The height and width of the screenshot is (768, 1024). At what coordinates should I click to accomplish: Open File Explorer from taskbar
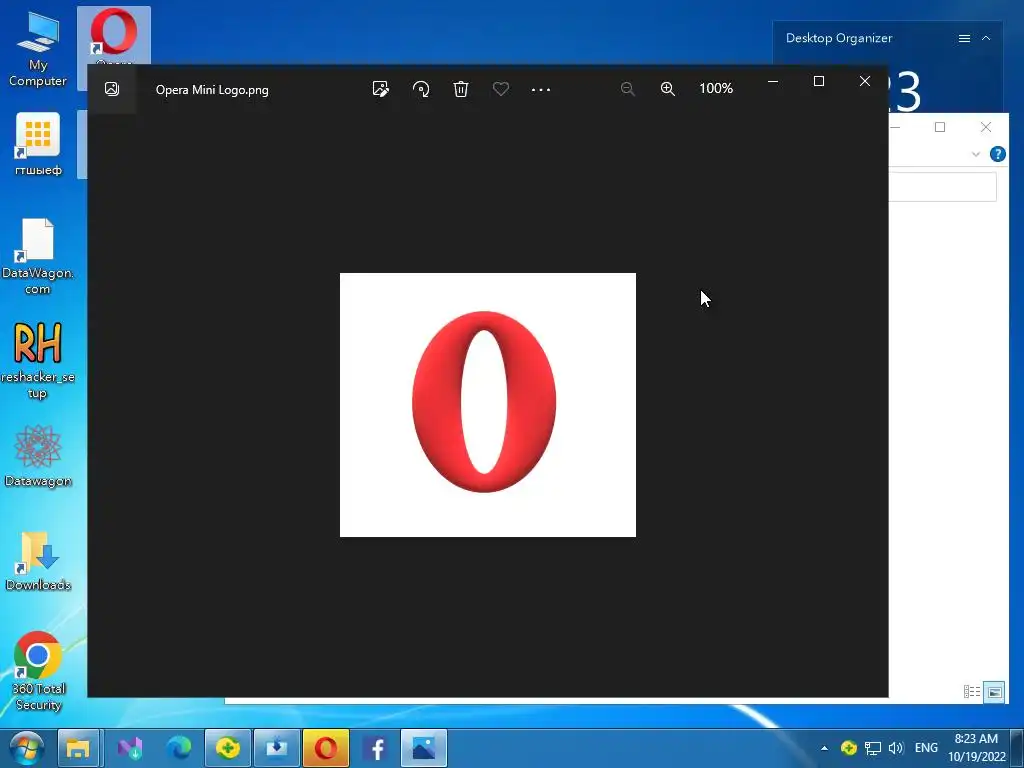coord(78,748)
